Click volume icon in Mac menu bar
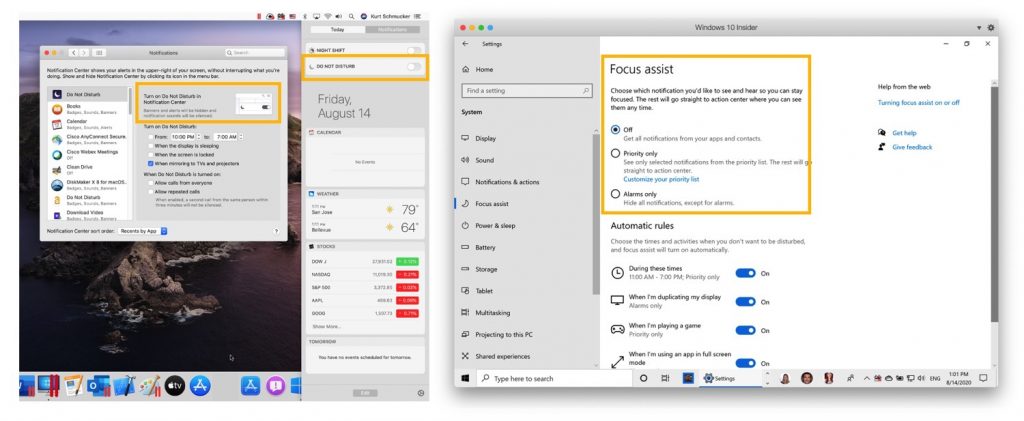This screenshot has width=1024, height=421. (340, 15)
